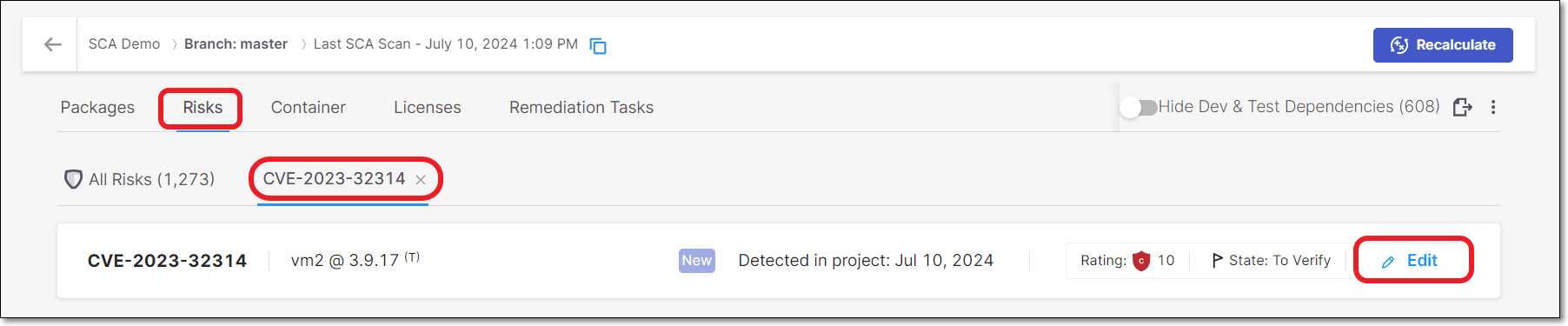1568x326 pixels.
Task: Open the Remediation Tasks tab
Action: pyautogui.click(x=581, y=108)
